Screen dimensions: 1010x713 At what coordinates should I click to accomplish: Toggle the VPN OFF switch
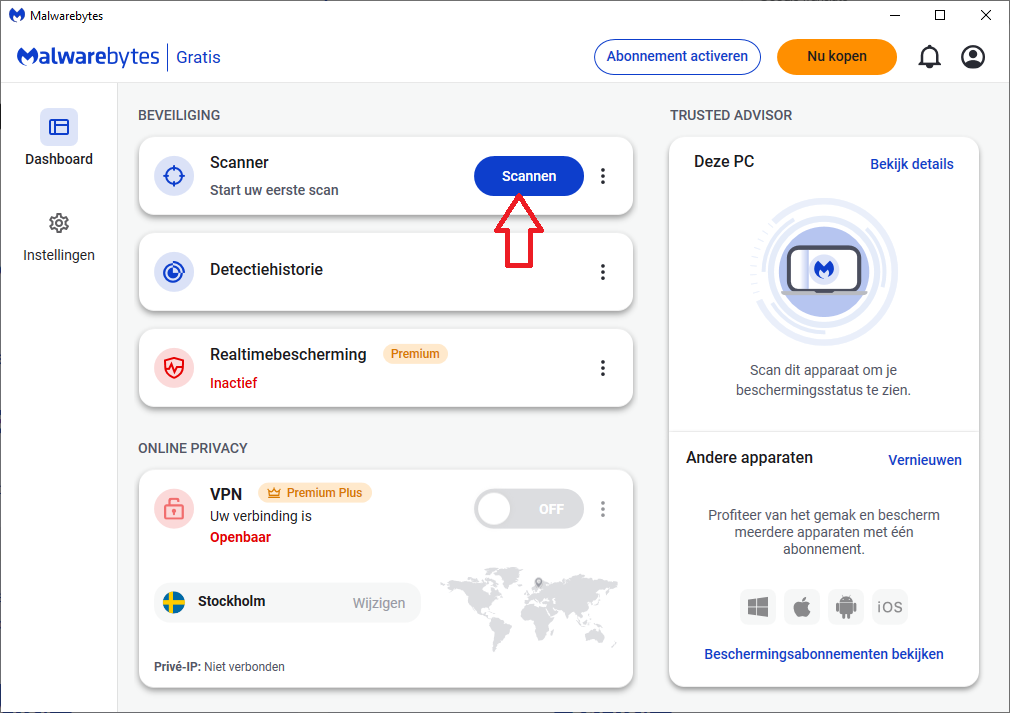click(529, 509)
